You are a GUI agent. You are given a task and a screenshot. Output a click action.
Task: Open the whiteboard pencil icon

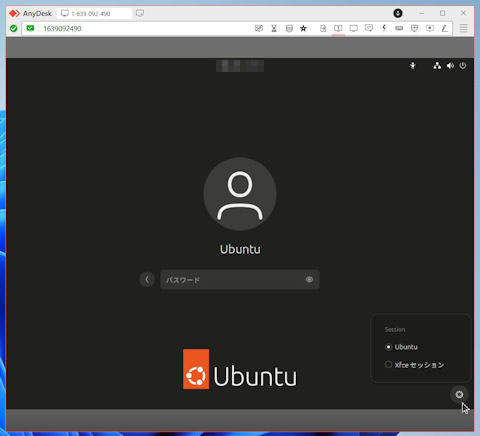coord(444,28)
